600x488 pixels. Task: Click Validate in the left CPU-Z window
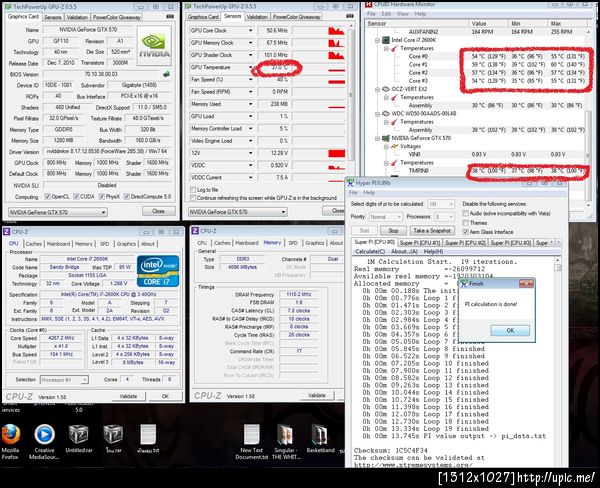[128, 396]
